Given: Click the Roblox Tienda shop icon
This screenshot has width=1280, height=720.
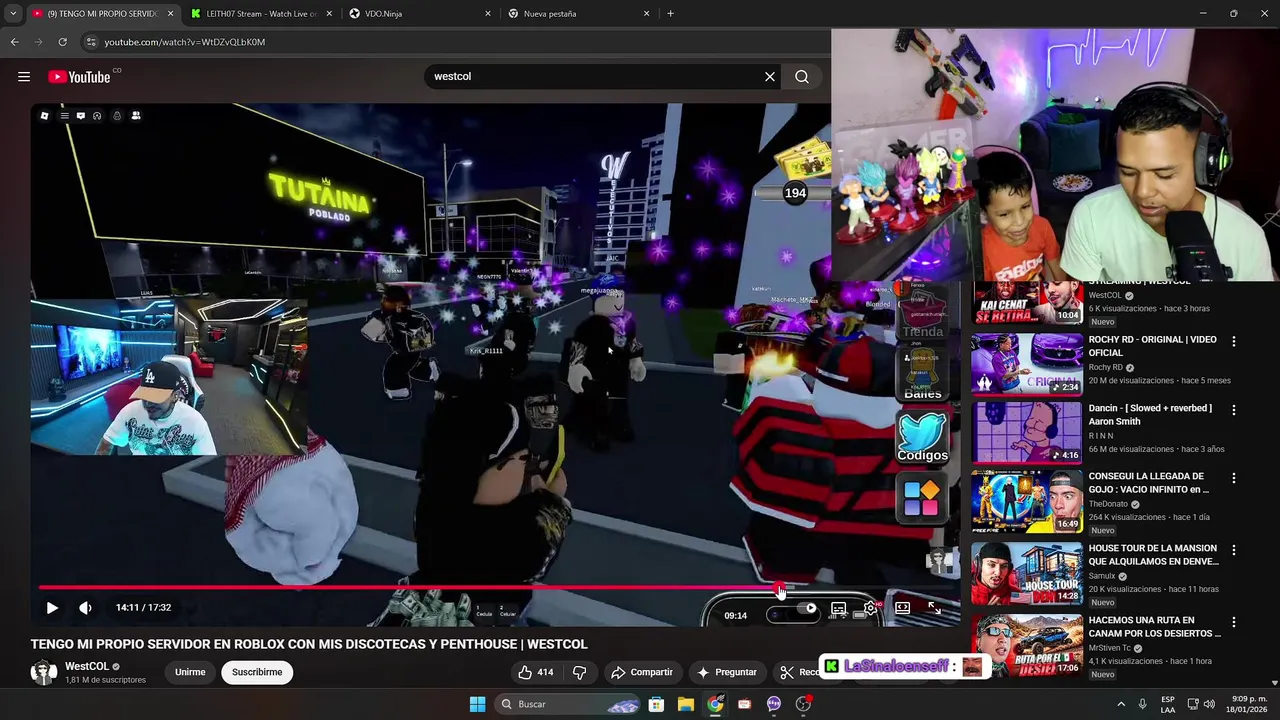Looking at the screenshot, I should coord(922,312).
